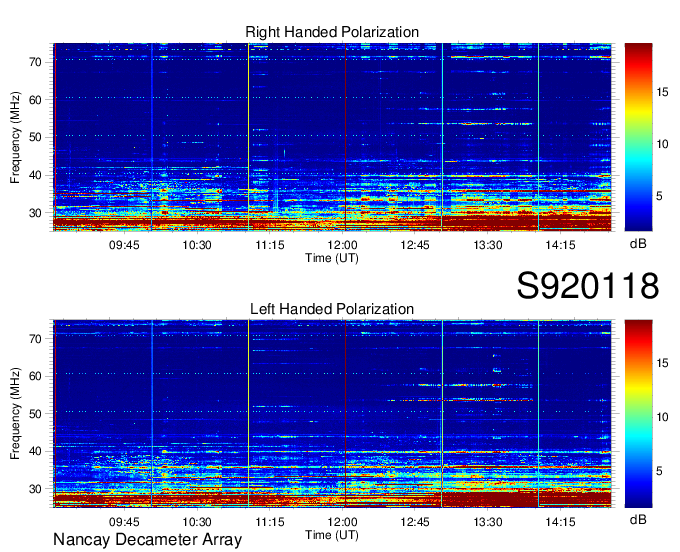Click the 11:15 tick under Left Handed plot
This screenshot has width=680, height=552.
(x=270, y=522)
